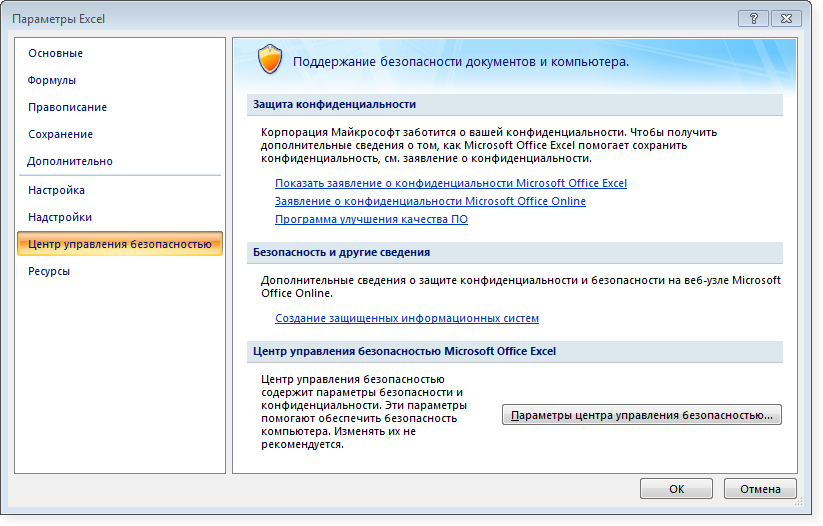Select the Формулы category

[x=51, y=80]
